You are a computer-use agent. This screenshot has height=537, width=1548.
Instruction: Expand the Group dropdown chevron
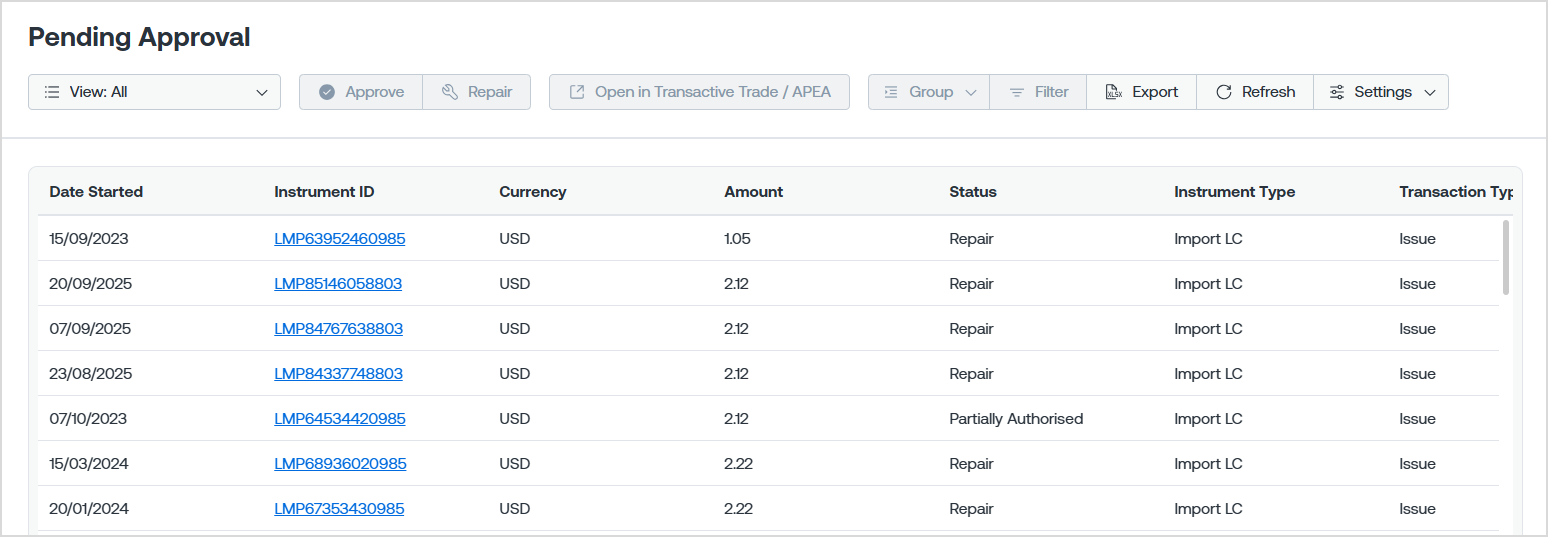click(970, 92)
